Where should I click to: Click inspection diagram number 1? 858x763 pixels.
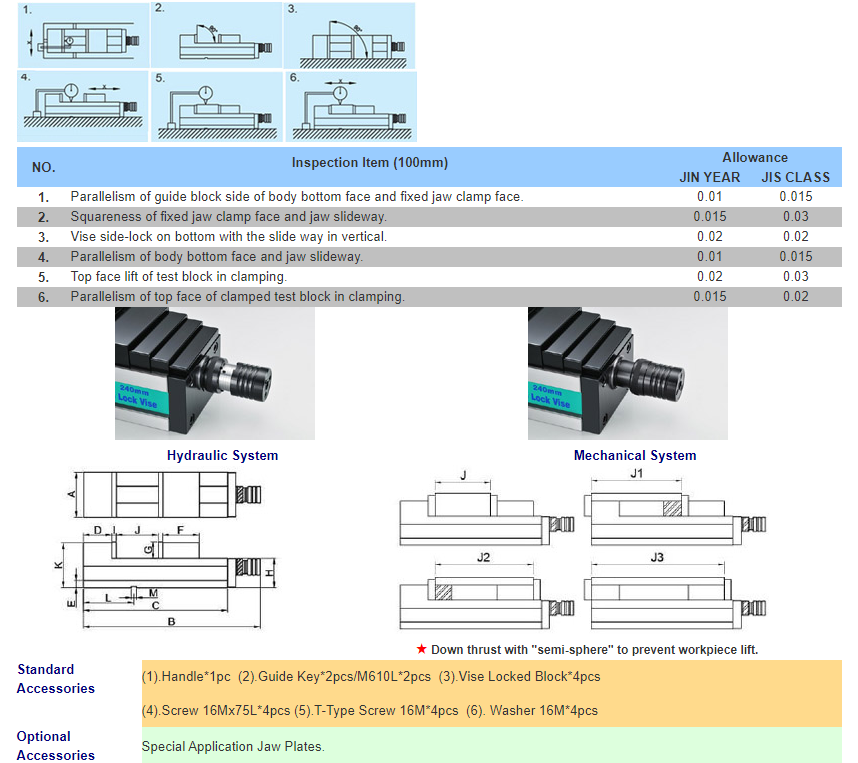[x=82, y=35]
